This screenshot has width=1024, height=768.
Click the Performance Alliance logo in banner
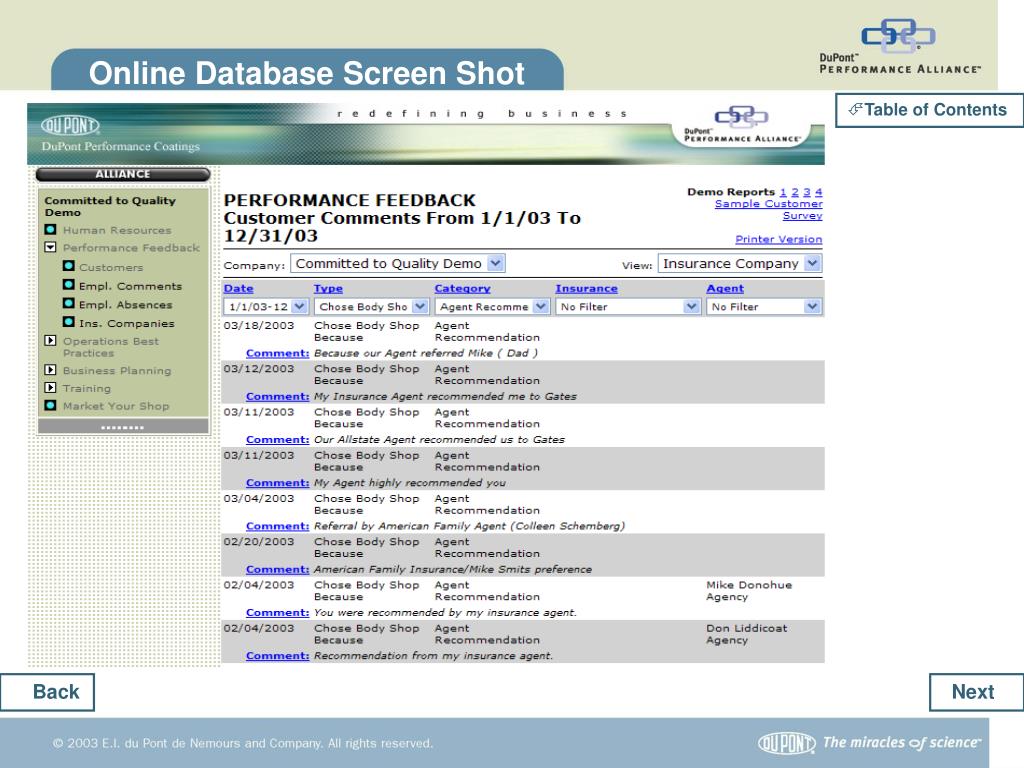tap(742, 126)
